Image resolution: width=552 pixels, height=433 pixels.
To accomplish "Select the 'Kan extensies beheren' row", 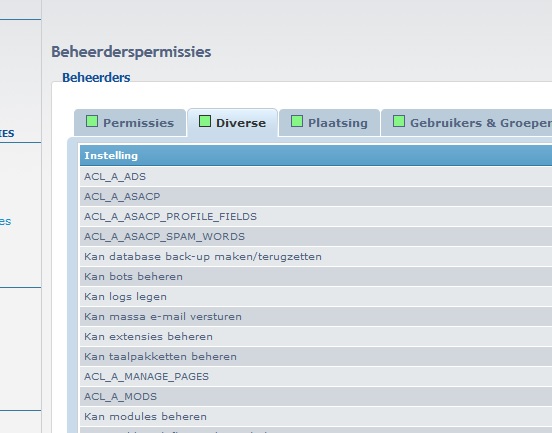I will [316, 337].
